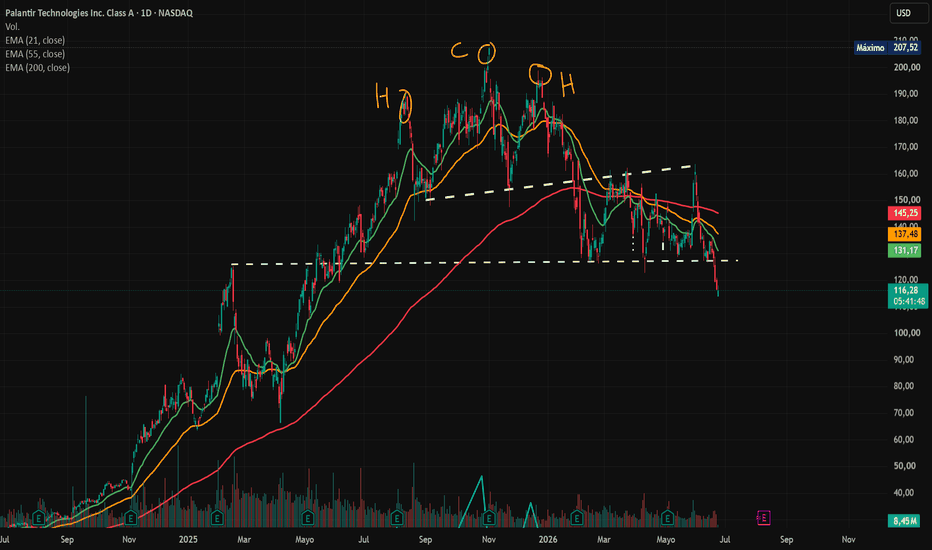Click the volume value tag 8,45M
Viewport: 932px width, 550px height.
pos(904,521)
